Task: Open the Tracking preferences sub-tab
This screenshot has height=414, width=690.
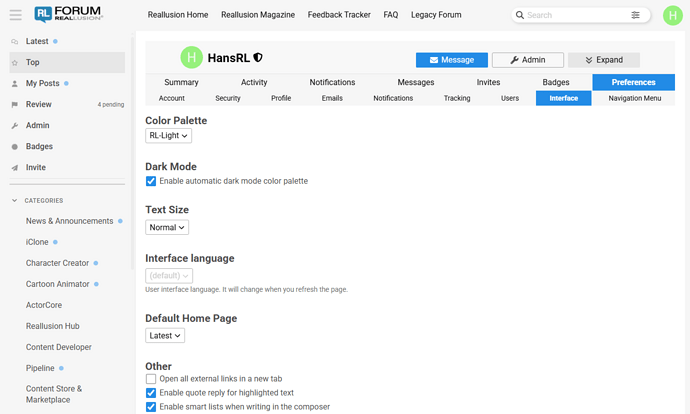Action: pyautogui.click(x=457, y=98)
